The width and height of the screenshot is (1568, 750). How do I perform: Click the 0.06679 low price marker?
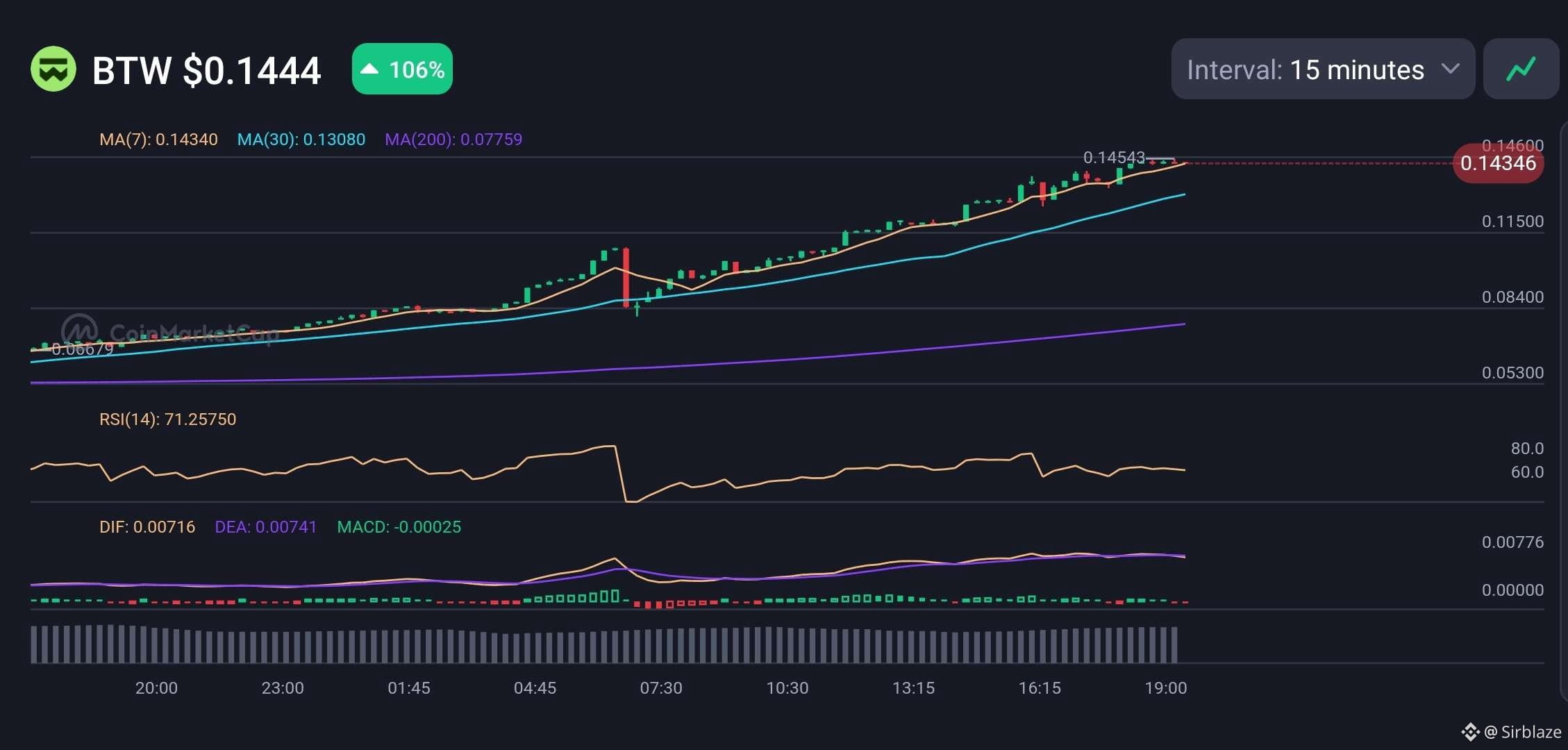[x=83, y=349]
